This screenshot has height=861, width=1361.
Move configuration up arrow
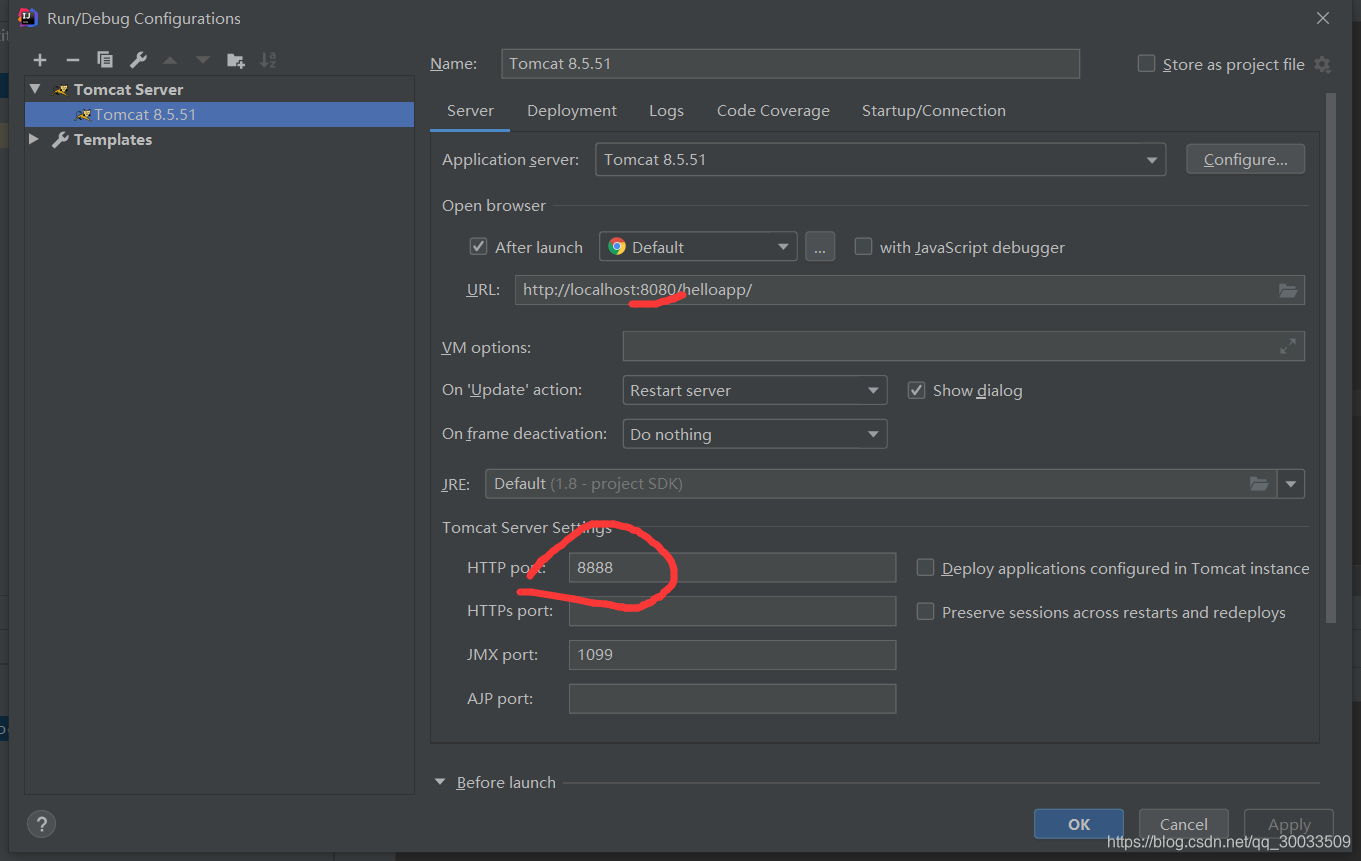click(x=170, y=60)
